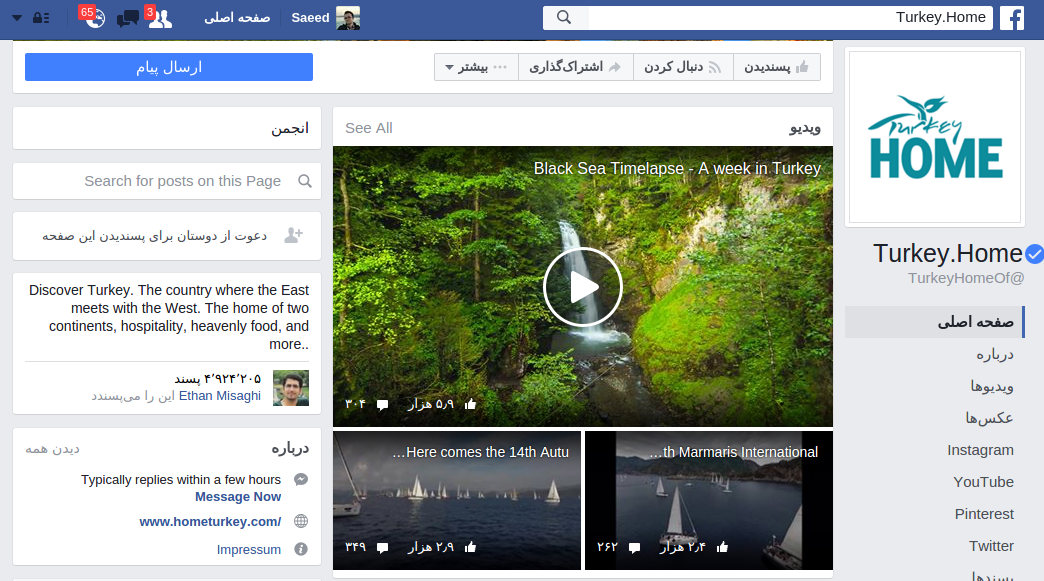Click the Message Now link
Image resolution: width=1044 pixels, height=581 pixels.
[238, 496]
